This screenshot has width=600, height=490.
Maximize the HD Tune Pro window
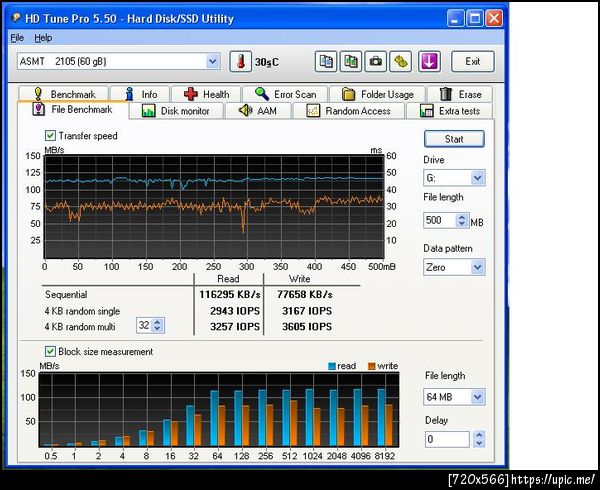[475, 18]
